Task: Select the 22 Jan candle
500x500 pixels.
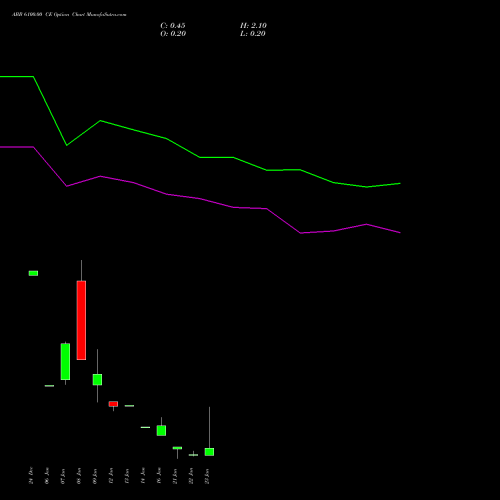Action: (x=193, y=455)
